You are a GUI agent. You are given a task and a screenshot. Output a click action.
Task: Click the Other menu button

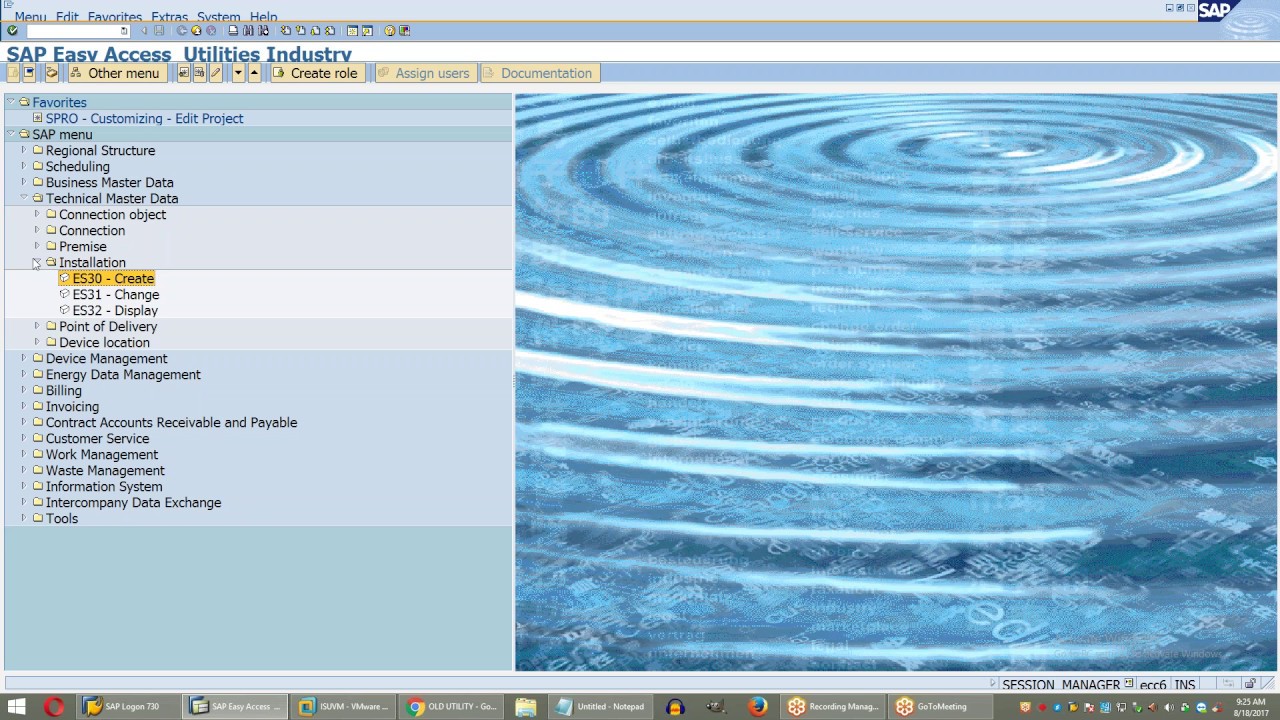tap(118, 73)
